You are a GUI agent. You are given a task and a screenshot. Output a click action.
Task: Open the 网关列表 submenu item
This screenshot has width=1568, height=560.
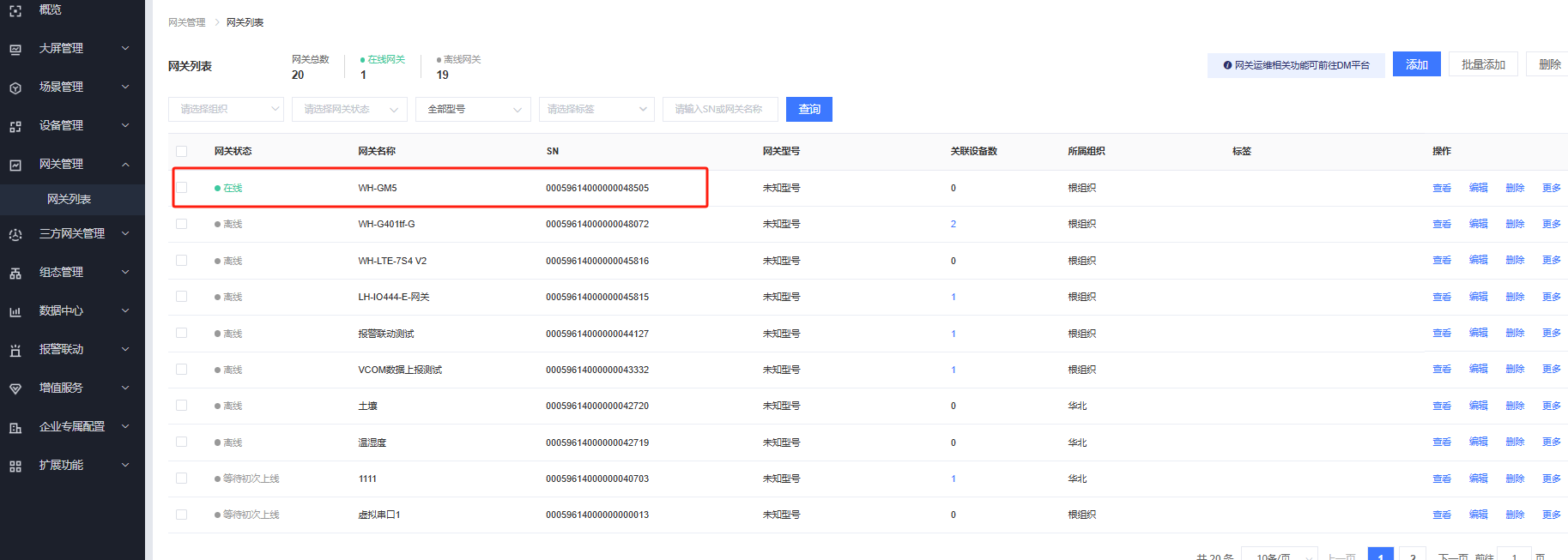pos(69,199)
